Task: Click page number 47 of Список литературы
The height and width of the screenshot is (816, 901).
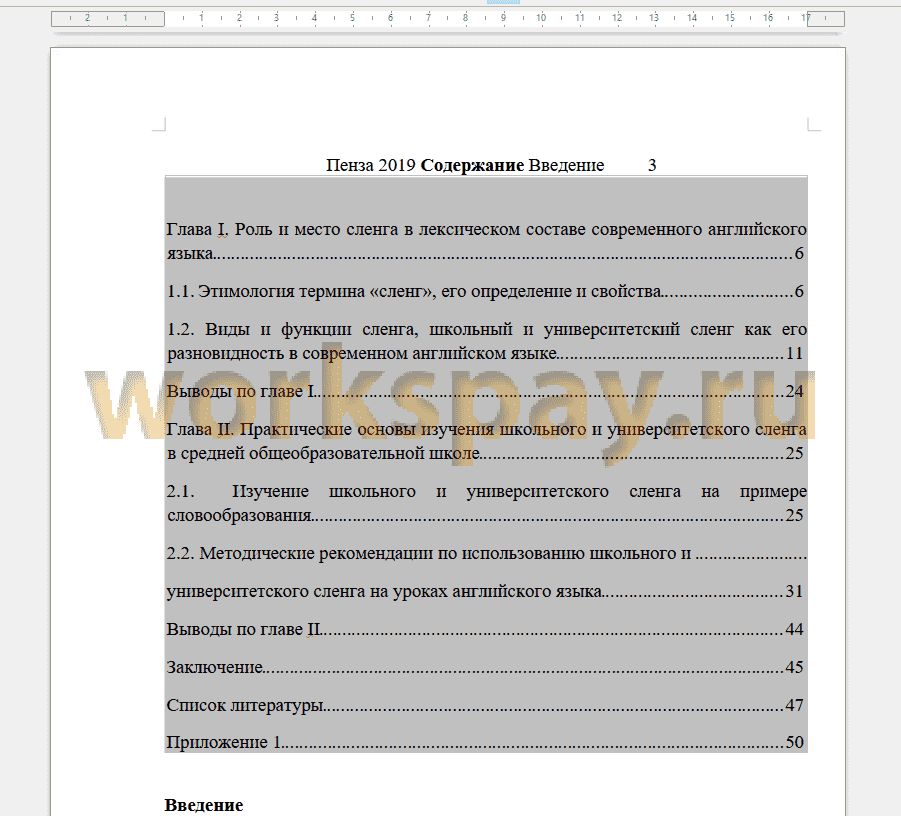Action: [x=795, y=705]
